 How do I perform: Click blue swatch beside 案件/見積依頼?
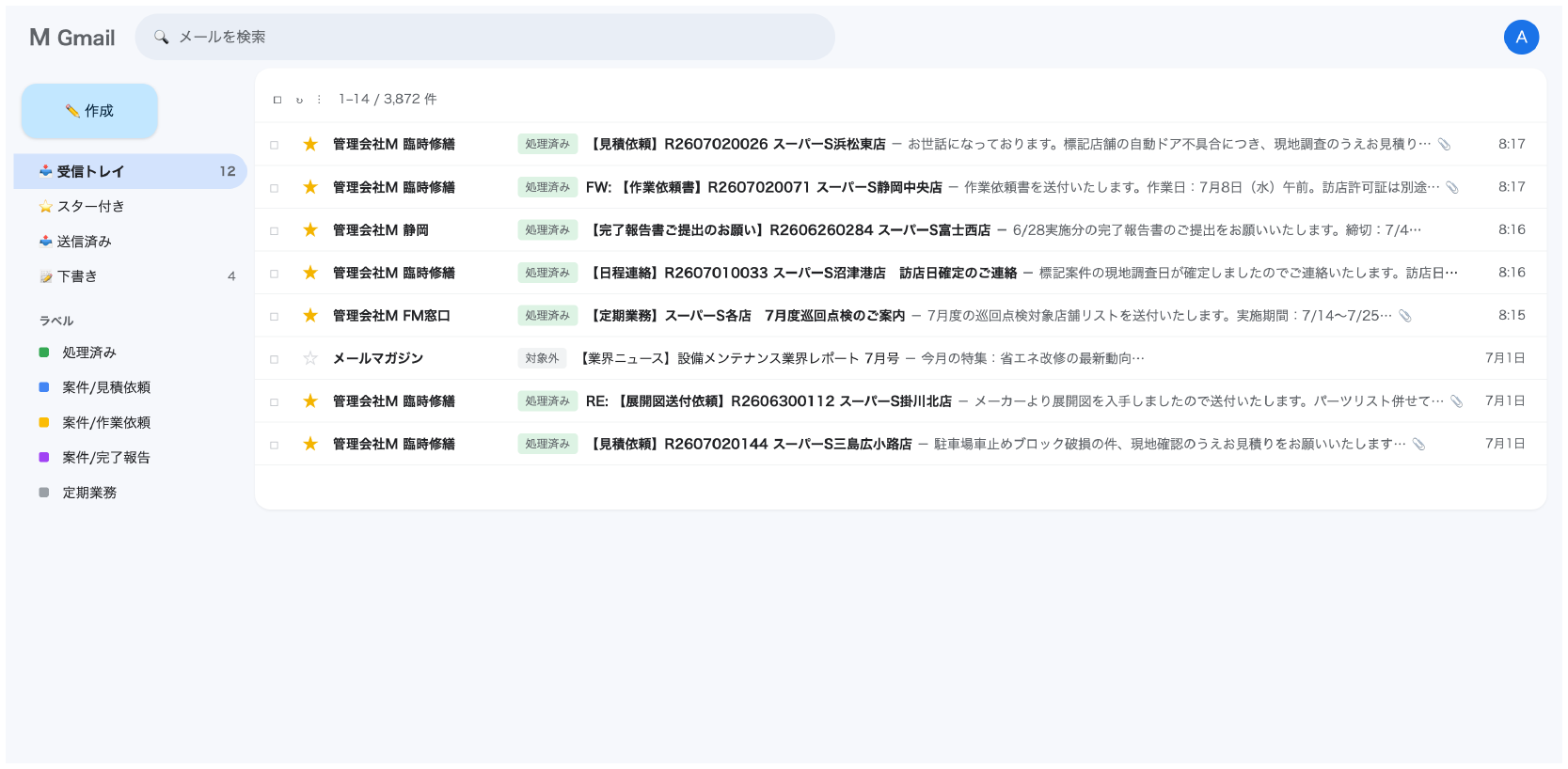point(43,387)
